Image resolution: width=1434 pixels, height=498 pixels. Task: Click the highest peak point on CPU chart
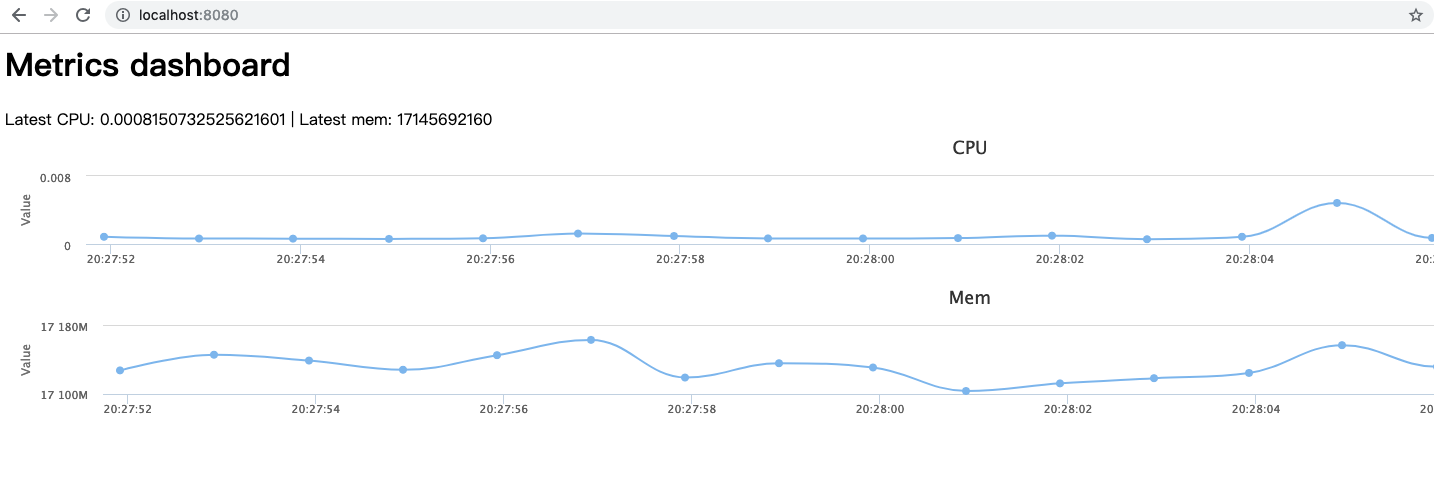point(1336,203)
